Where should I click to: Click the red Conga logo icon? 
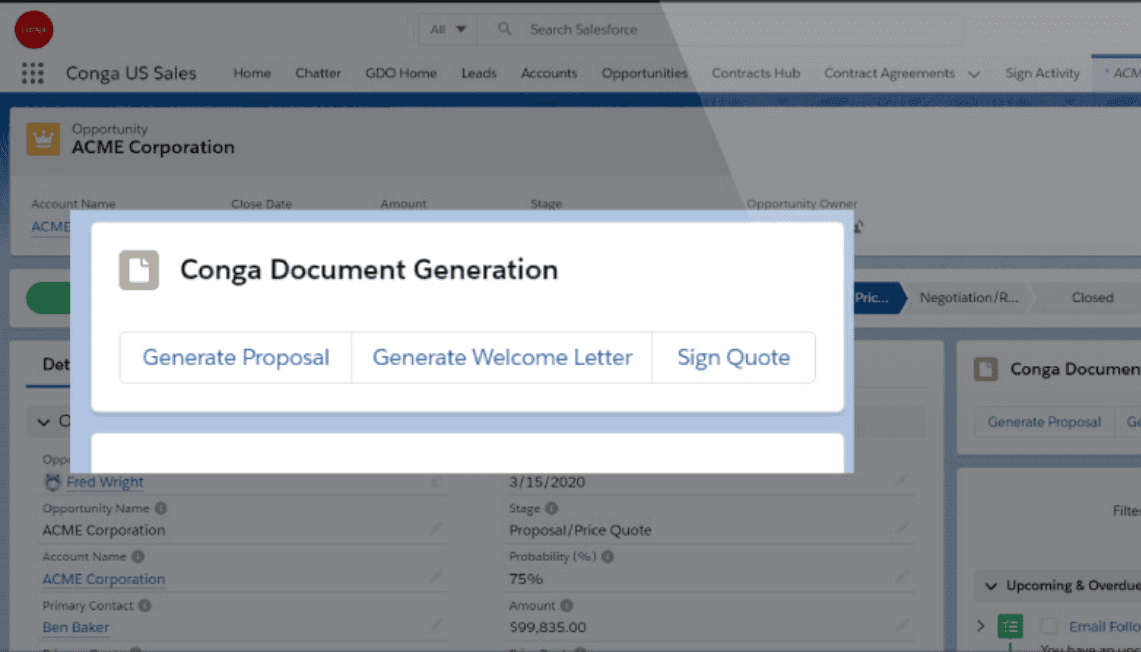click(33, 30)
